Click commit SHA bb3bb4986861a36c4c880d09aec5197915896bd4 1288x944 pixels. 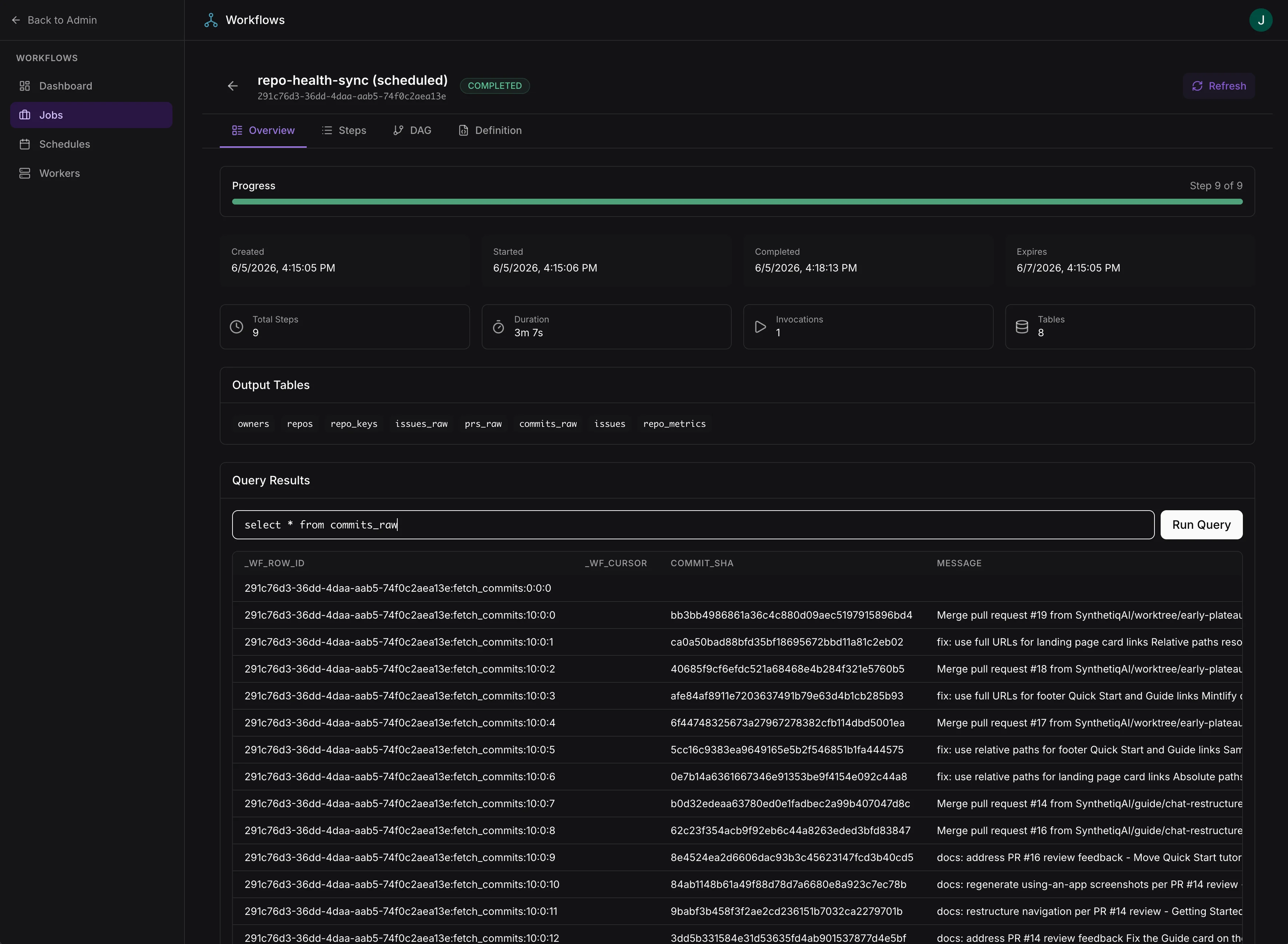coord(791,615)
